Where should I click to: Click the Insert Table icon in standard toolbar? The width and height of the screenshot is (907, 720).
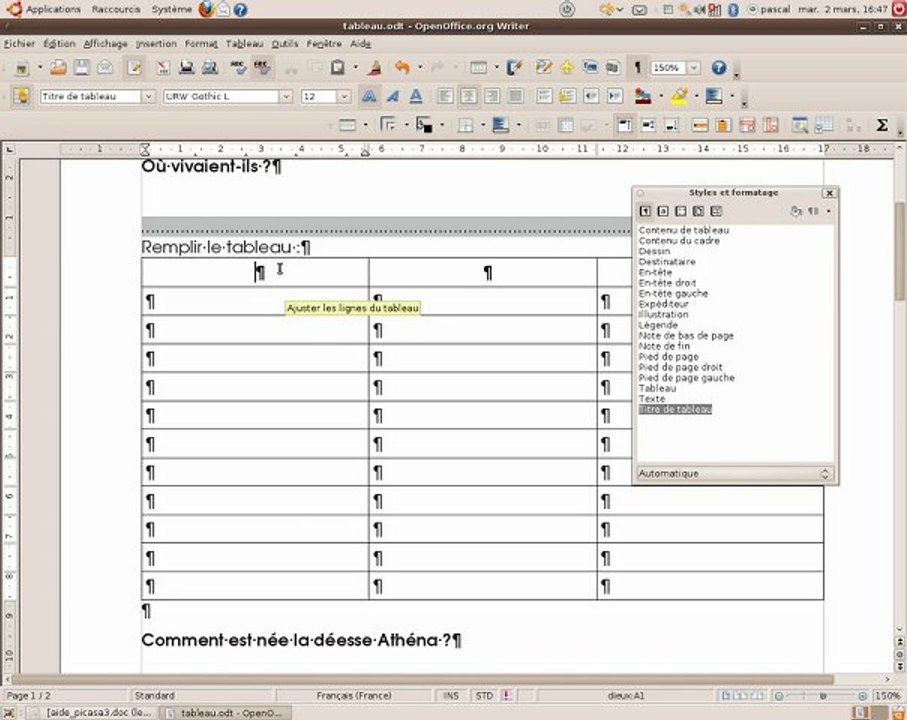478,68
